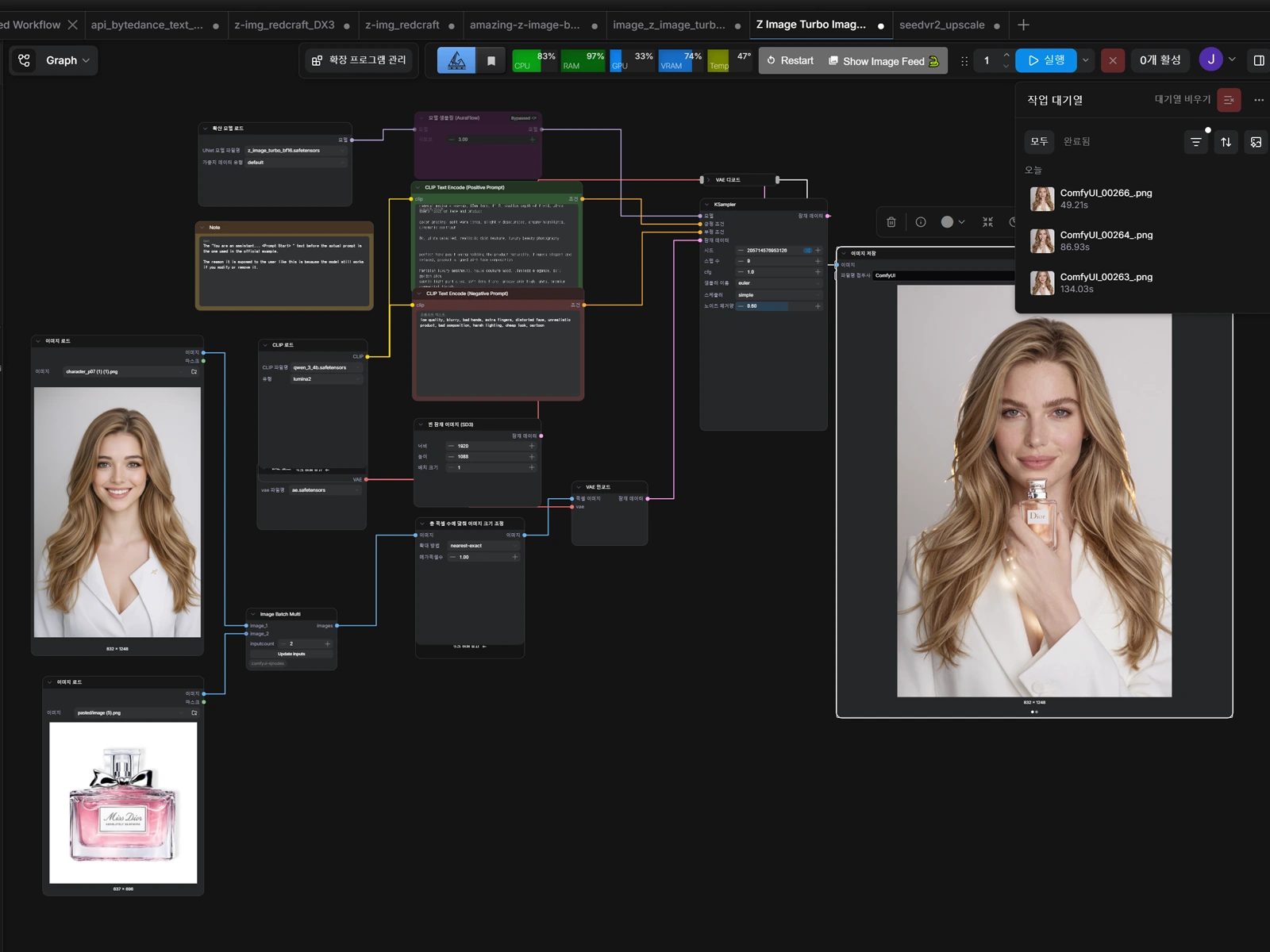Screen dimensions: 1270x952
Task: Toggle the right side panel icon
Action: click(1259, 60)
